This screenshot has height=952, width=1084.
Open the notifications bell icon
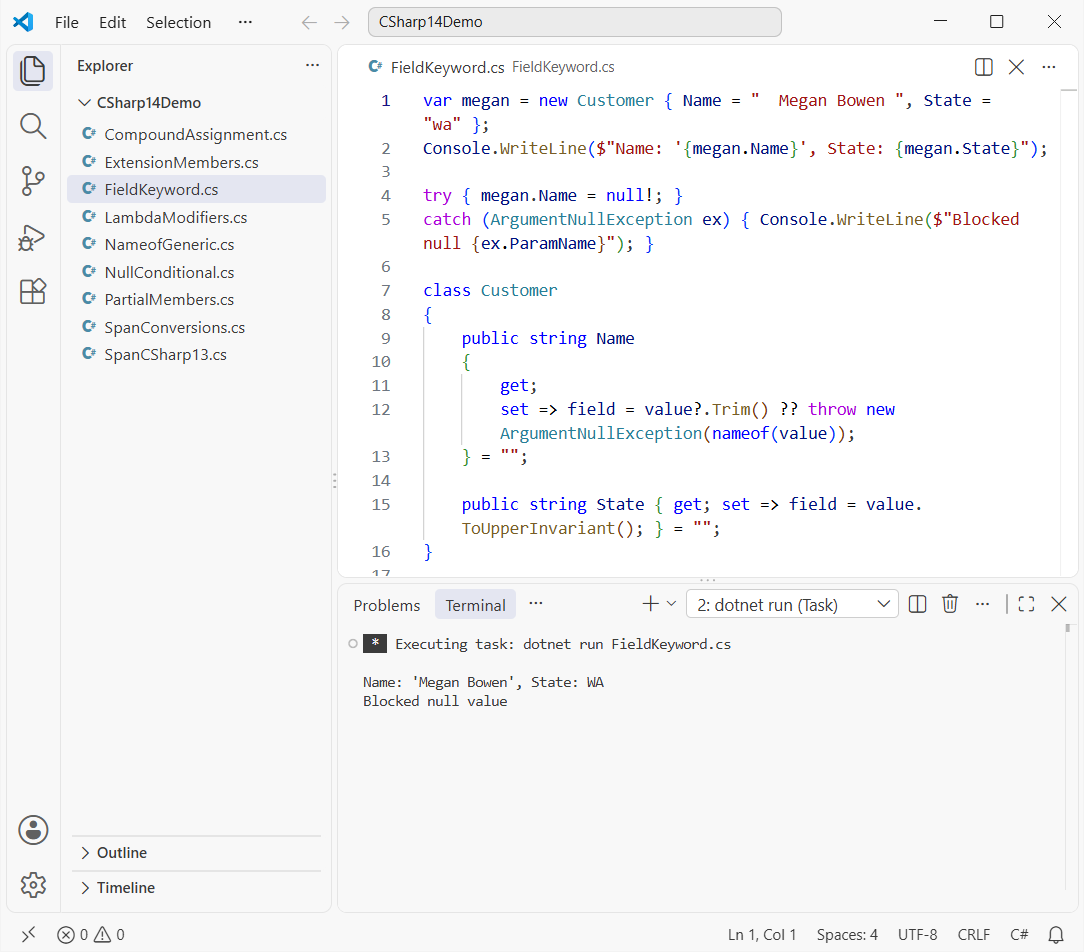(1056, 935)
